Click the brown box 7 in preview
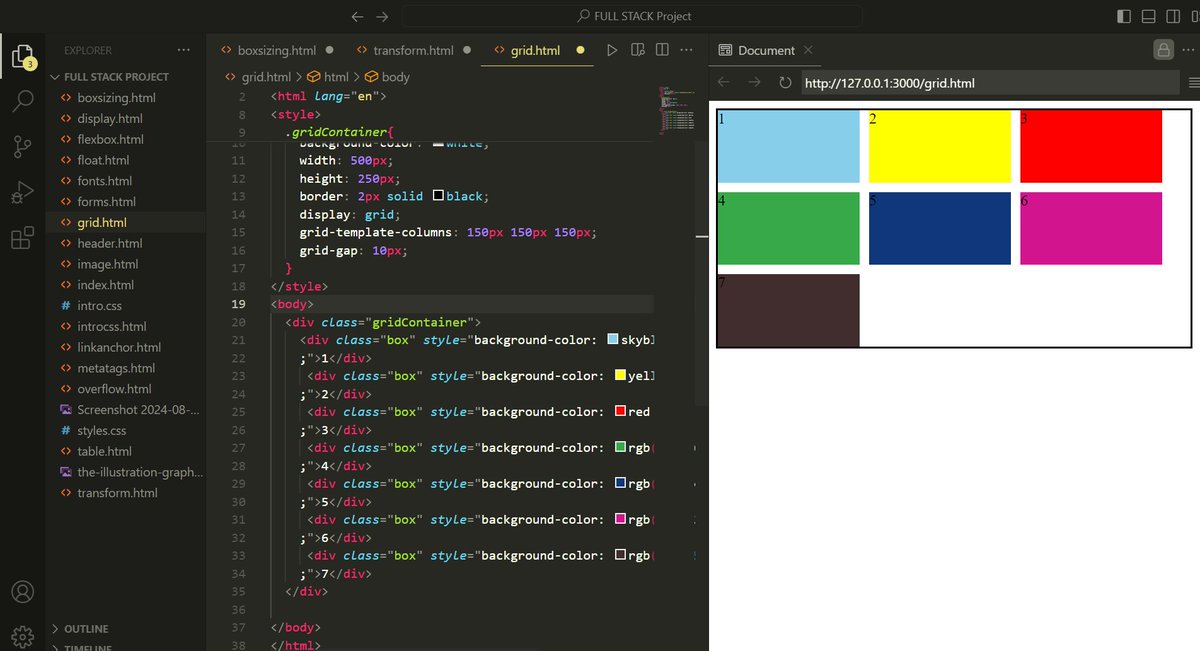This screenshot has width=1200, height=651. tap(788, 310)
